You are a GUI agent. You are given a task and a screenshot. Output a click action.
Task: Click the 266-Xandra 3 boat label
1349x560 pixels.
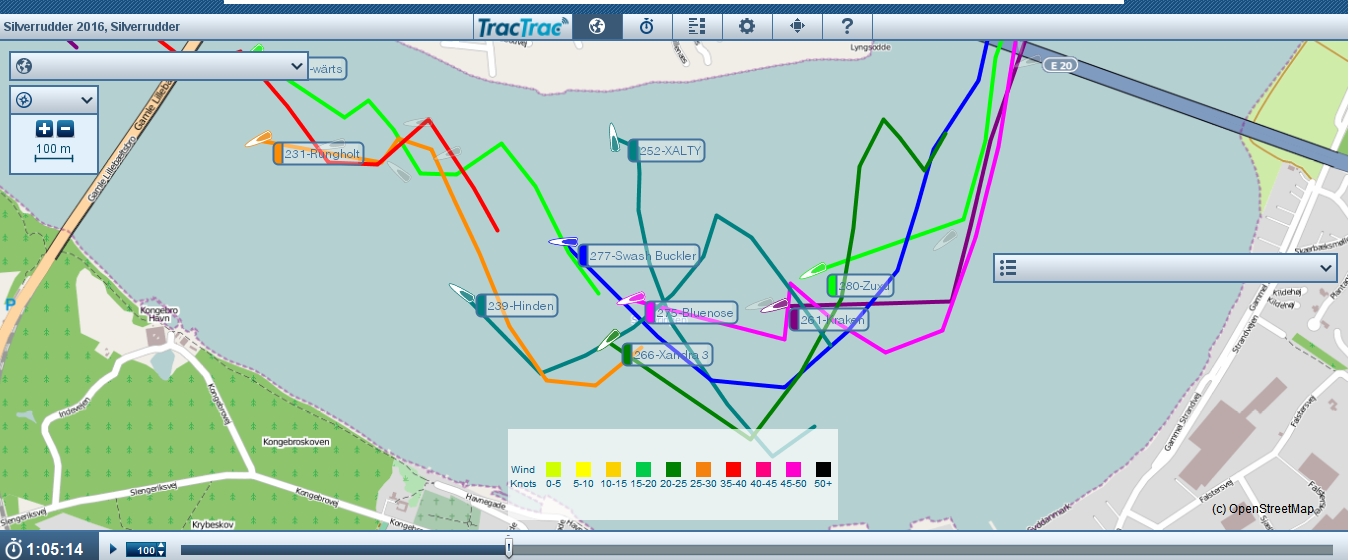point(671,355)
